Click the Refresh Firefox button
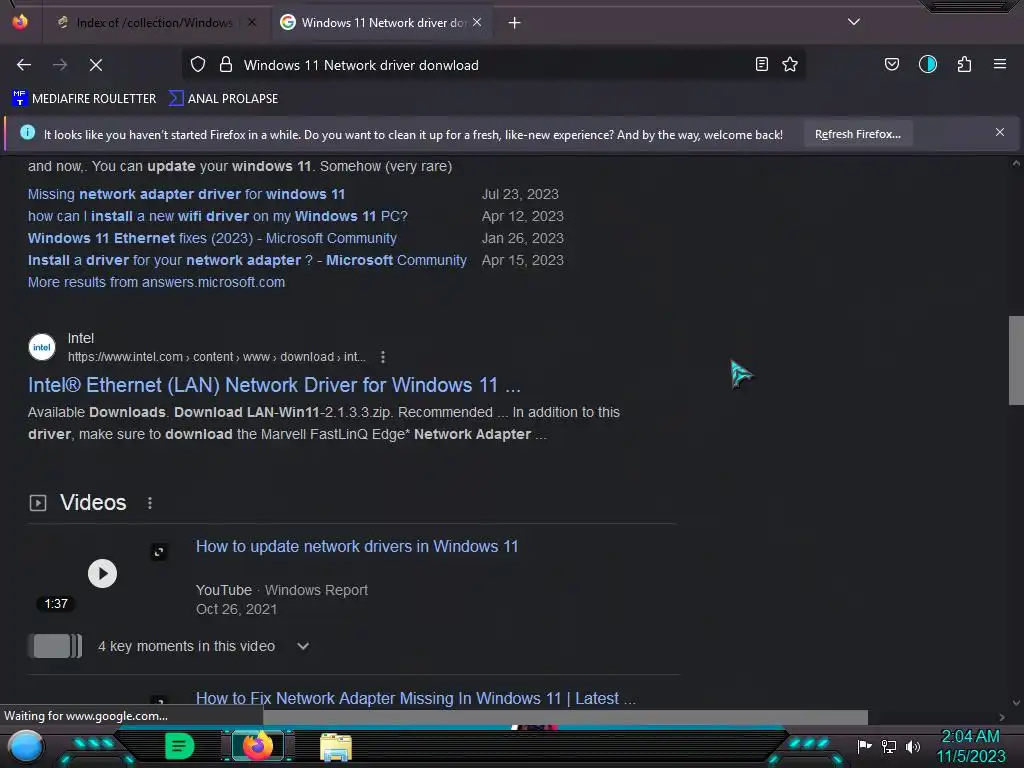Image resolution: width=1024 pixels, height=768 pixels. 858,135
